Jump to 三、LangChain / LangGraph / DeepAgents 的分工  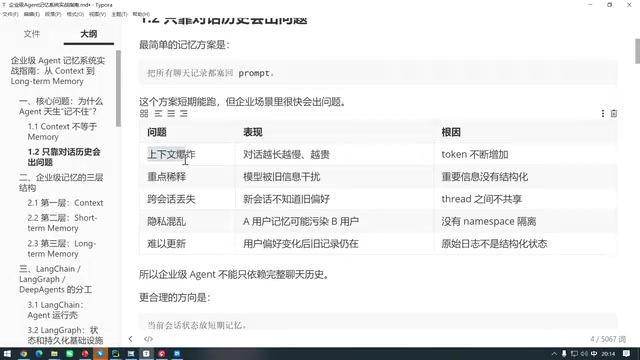coord(56,279)
